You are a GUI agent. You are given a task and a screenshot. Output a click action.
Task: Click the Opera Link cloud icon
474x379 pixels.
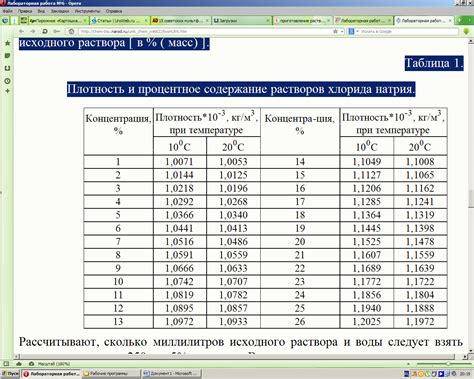coord(19,364)
